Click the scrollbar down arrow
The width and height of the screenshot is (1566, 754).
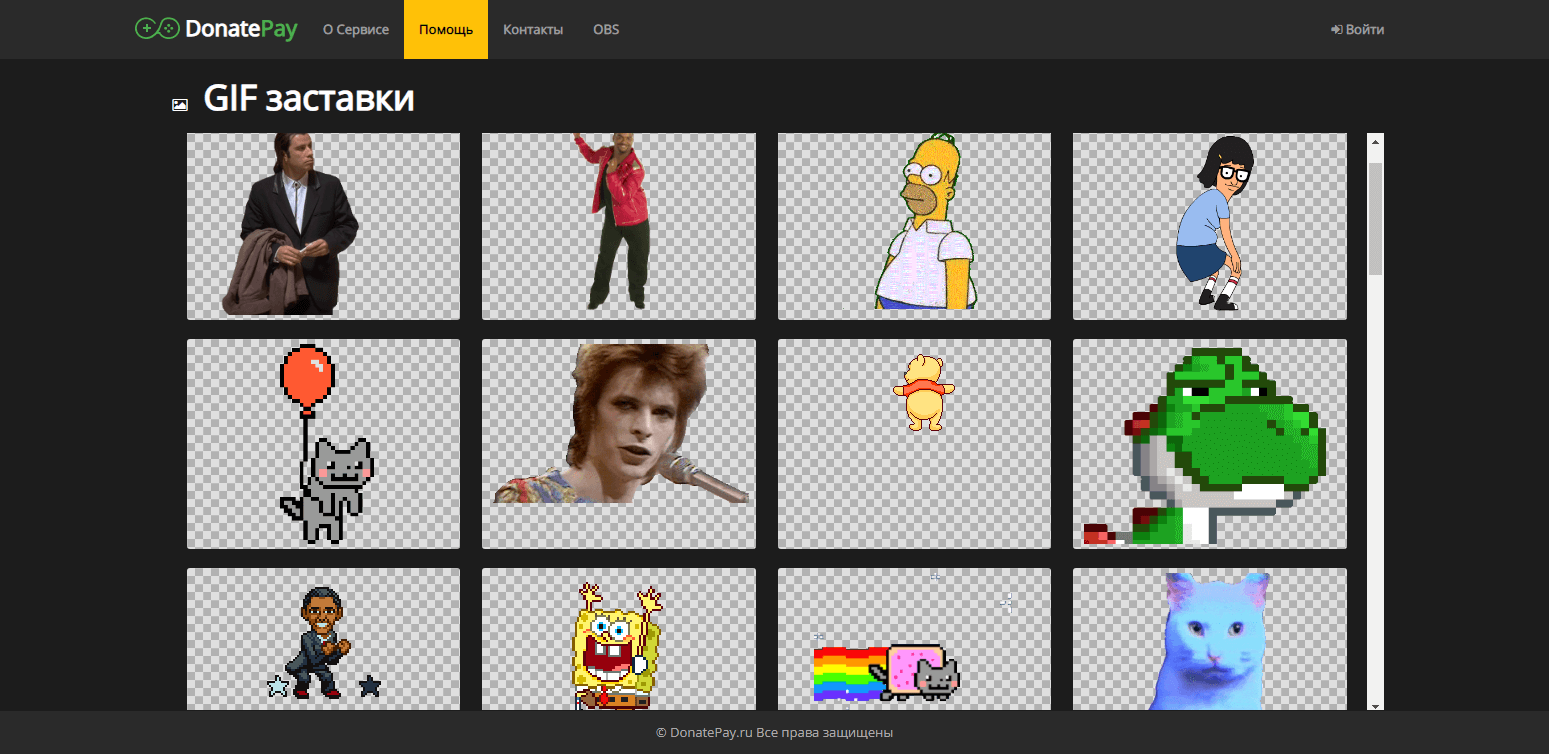(1375, 705)
